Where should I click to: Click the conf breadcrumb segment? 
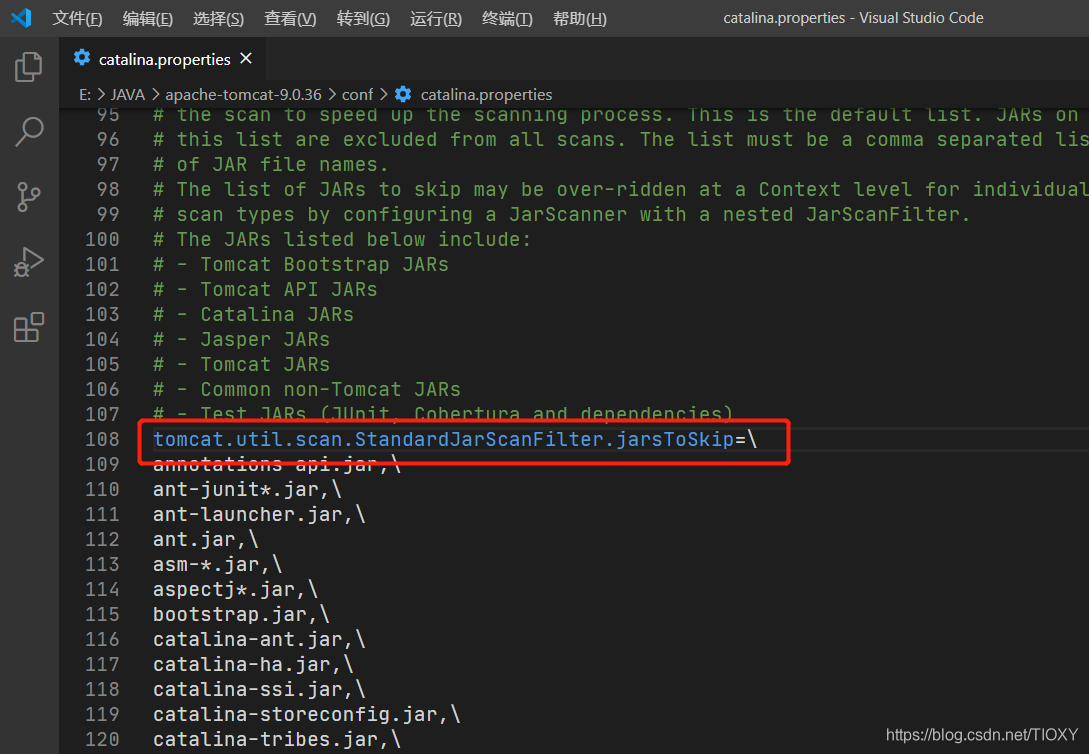[x=357, y=94]
